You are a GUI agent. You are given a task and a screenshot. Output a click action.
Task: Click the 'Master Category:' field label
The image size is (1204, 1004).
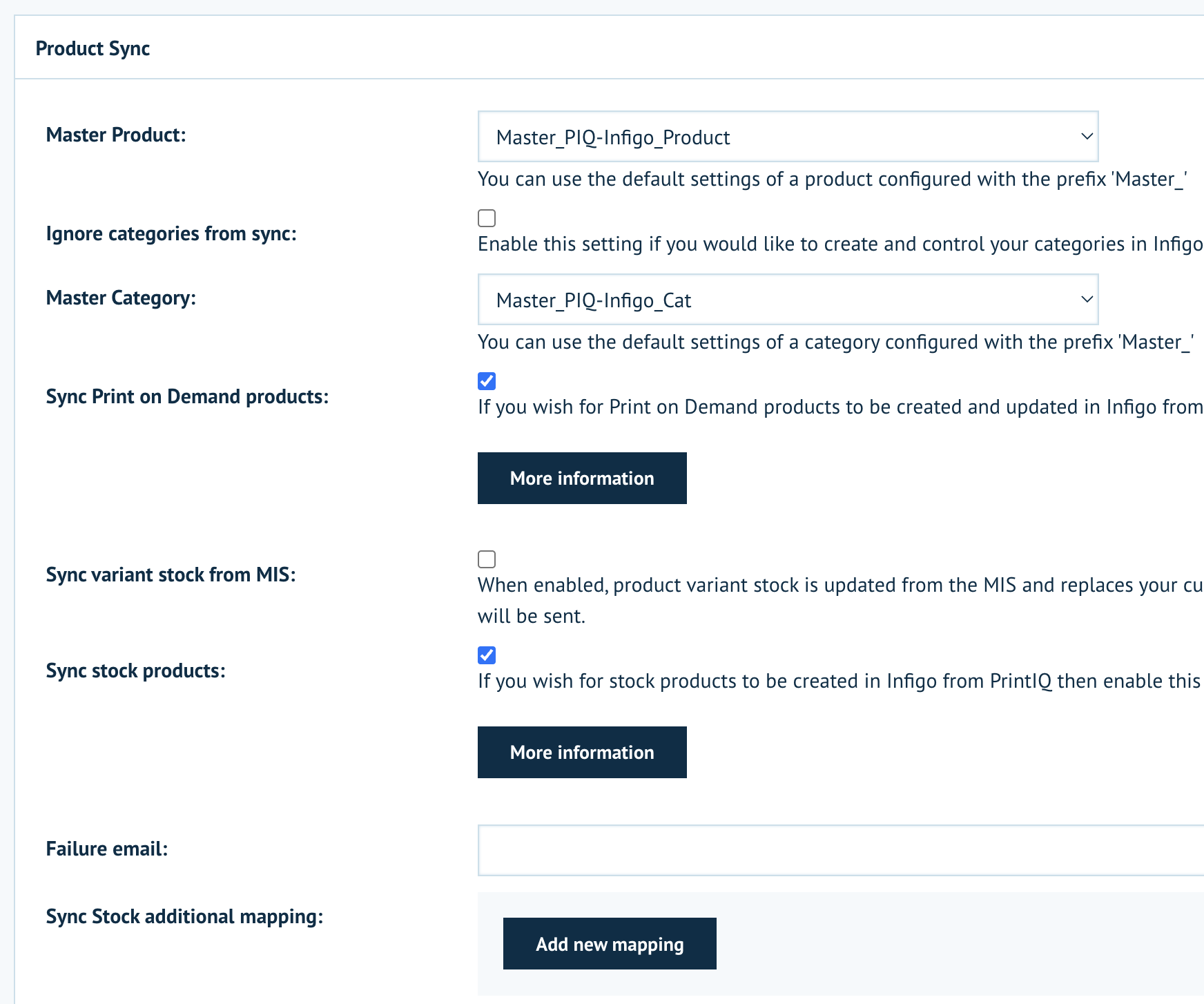click(121, 298)
